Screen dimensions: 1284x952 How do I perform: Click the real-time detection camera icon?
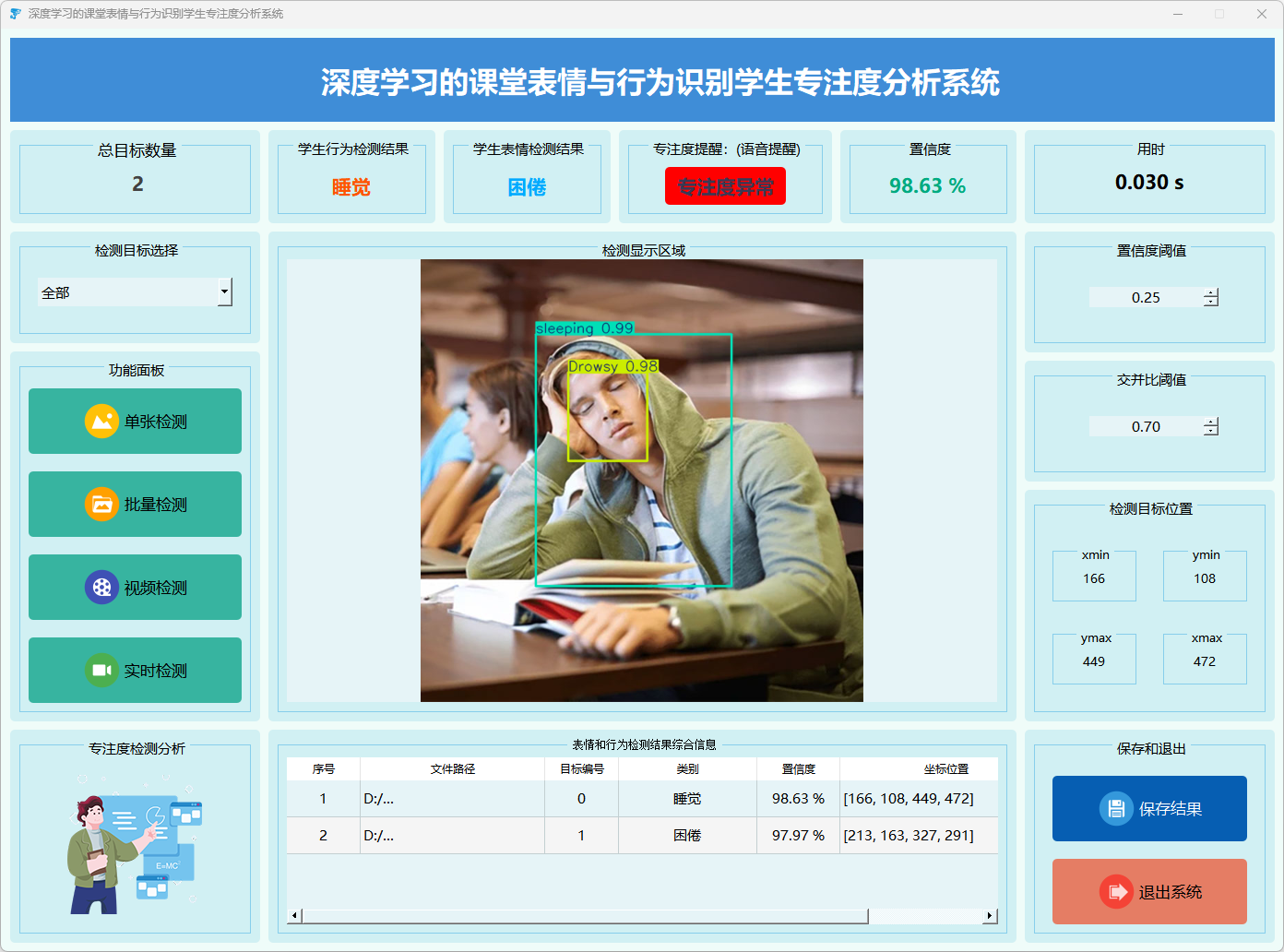[x=101, y=671]
